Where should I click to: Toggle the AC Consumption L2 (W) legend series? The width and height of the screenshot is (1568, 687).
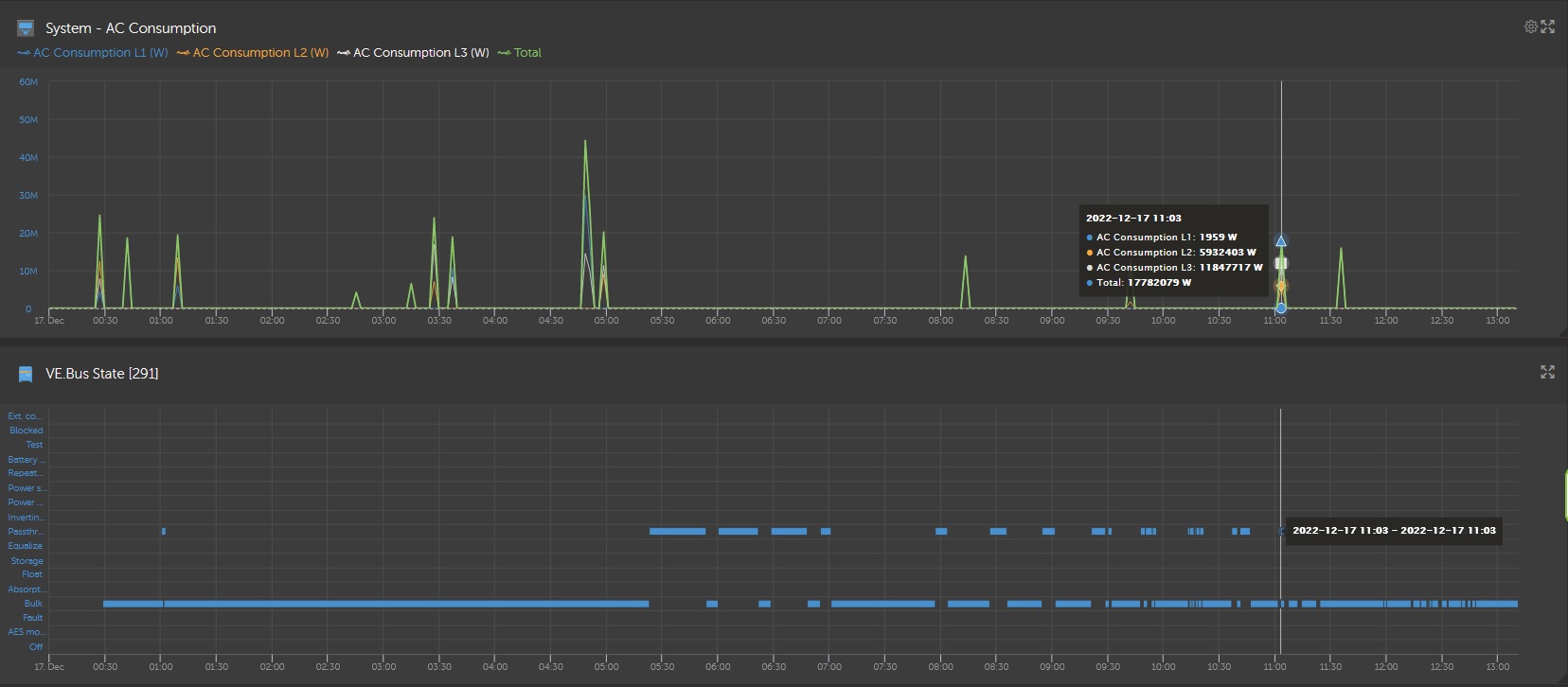coord(253,53)
